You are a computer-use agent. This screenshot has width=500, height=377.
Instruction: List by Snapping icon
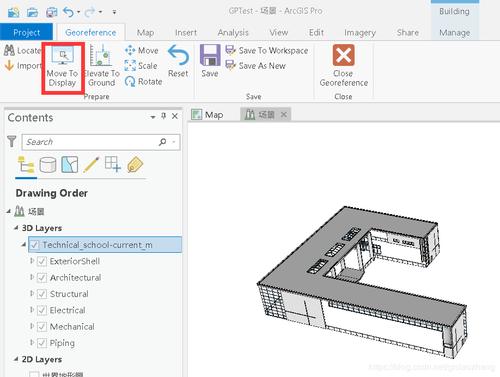point(113,164)
